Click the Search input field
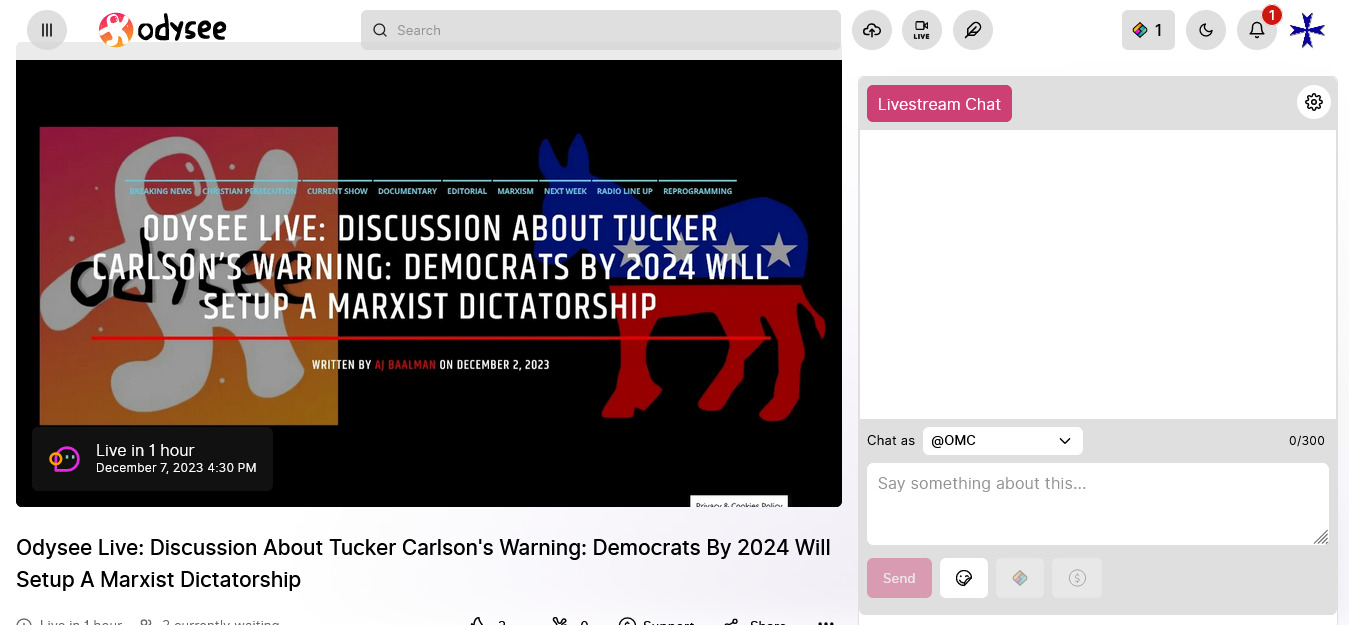 click(x=600, y=30)
